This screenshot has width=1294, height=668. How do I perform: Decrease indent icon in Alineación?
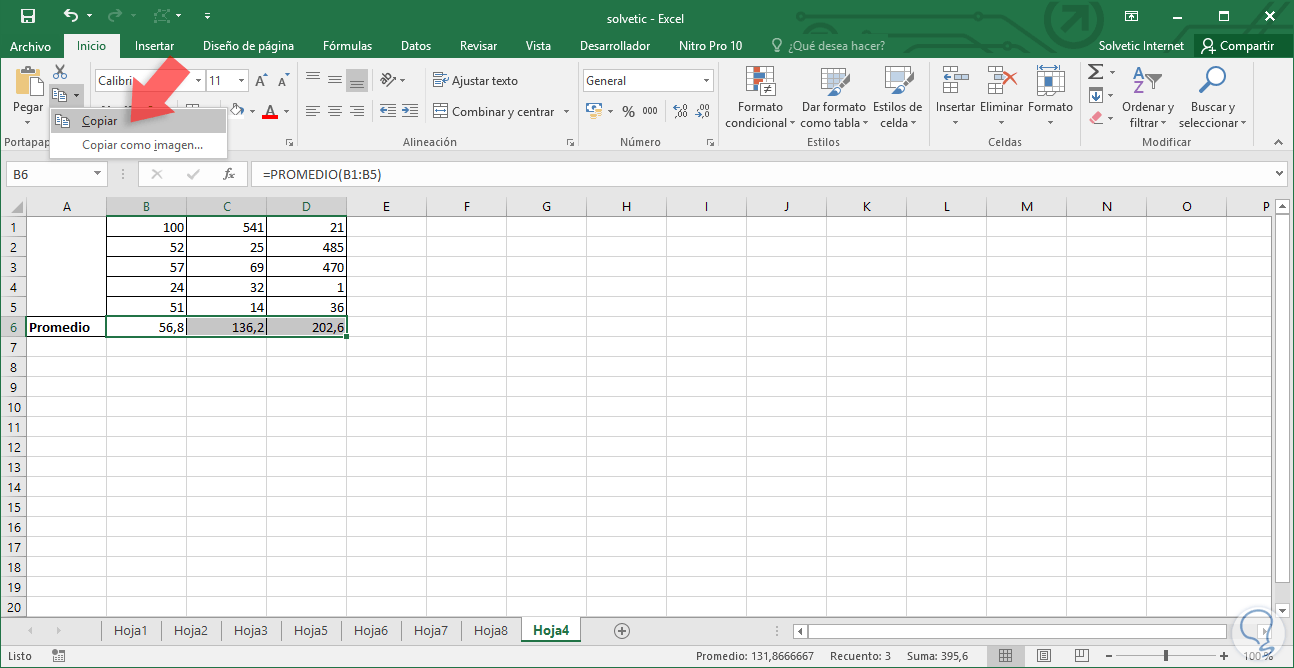(x=387, y=111)
